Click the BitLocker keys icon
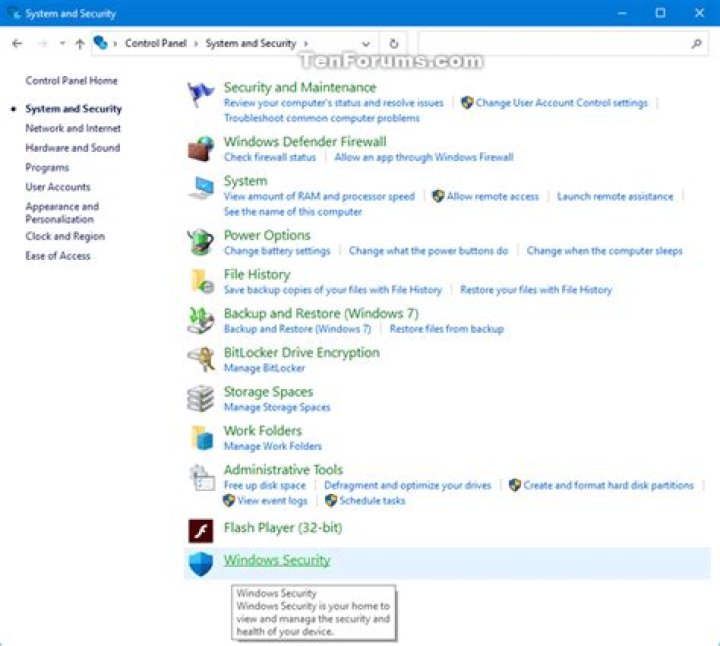 pos(201,359)
